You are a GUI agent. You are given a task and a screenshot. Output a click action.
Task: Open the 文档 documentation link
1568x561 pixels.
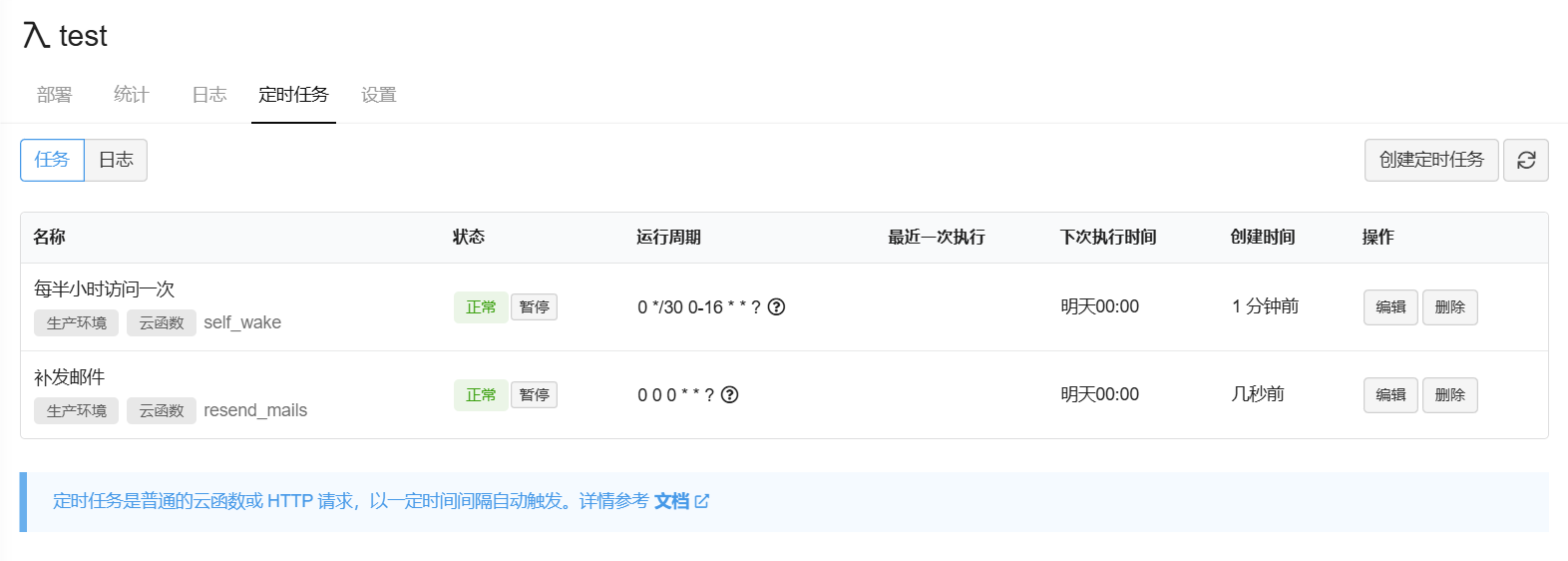pos(671,501)
